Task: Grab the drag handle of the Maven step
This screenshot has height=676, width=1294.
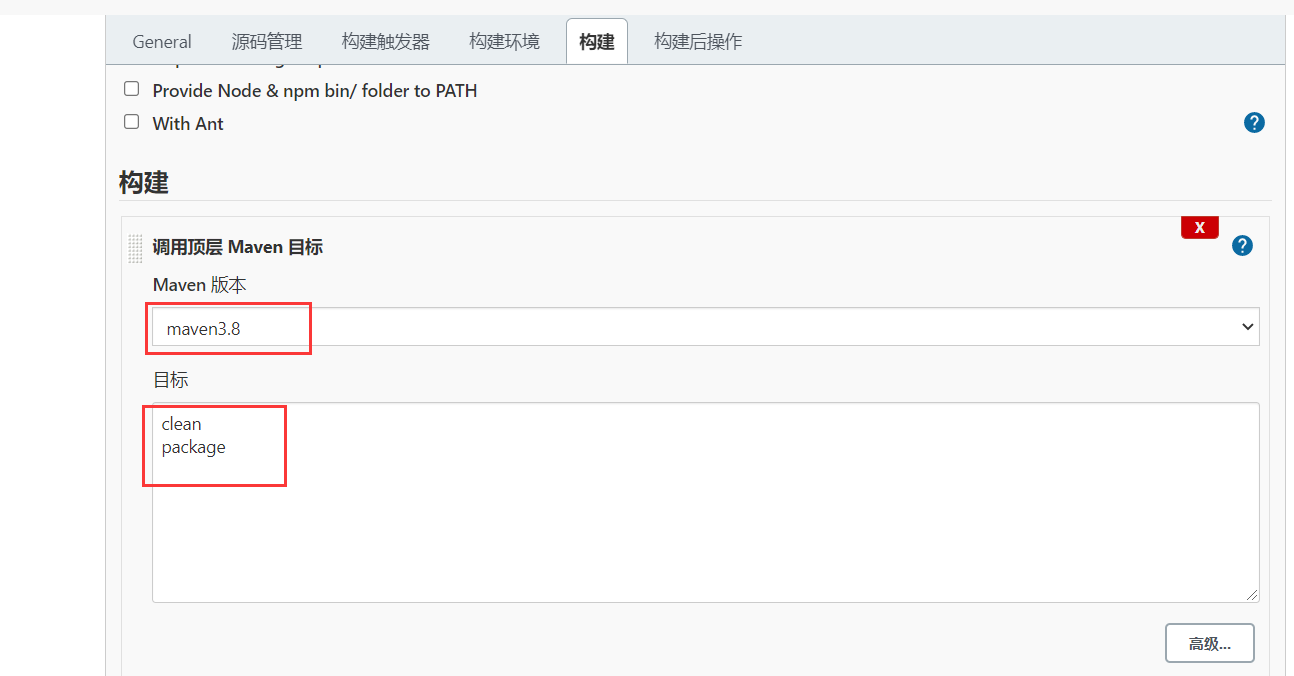Action: [135, 248]
